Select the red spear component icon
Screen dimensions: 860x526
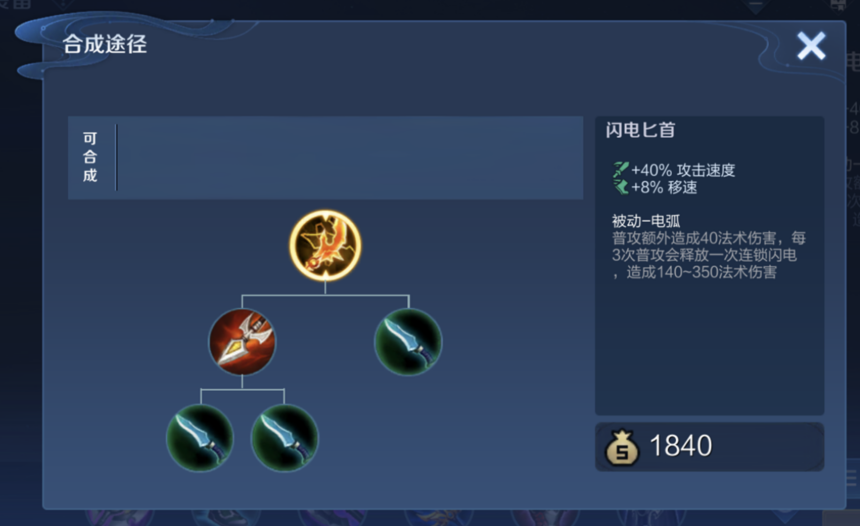(242, 342)
